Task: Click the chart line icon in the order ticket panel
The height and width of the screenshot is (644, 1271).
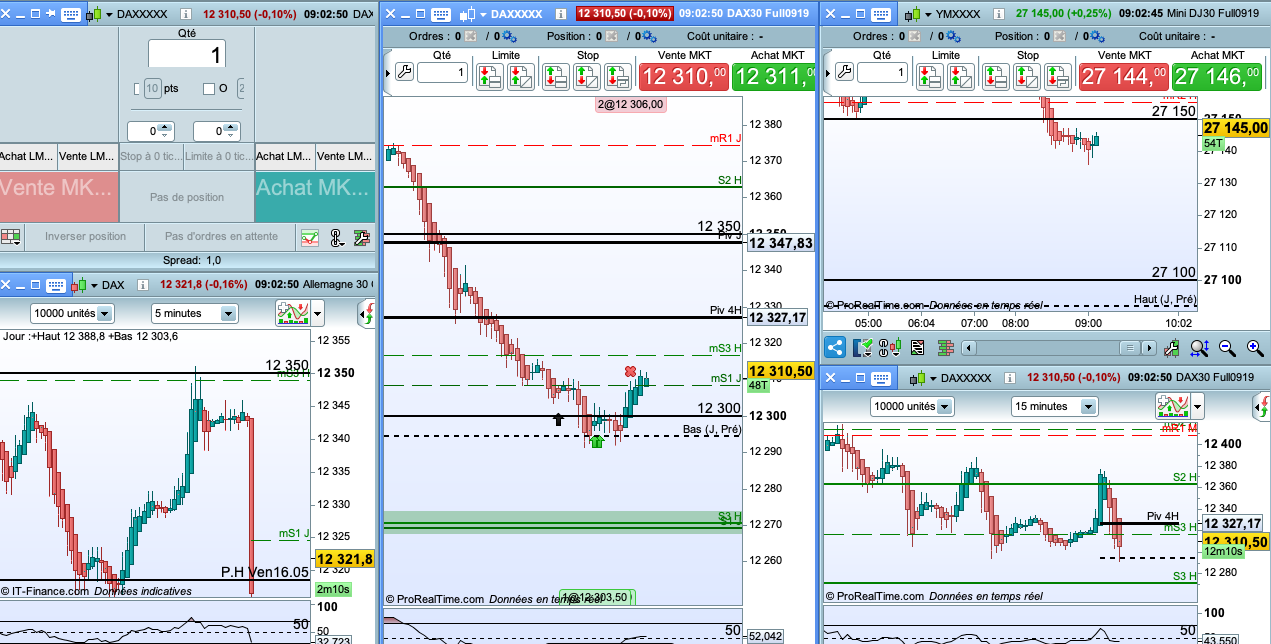Action: [310, 237]
